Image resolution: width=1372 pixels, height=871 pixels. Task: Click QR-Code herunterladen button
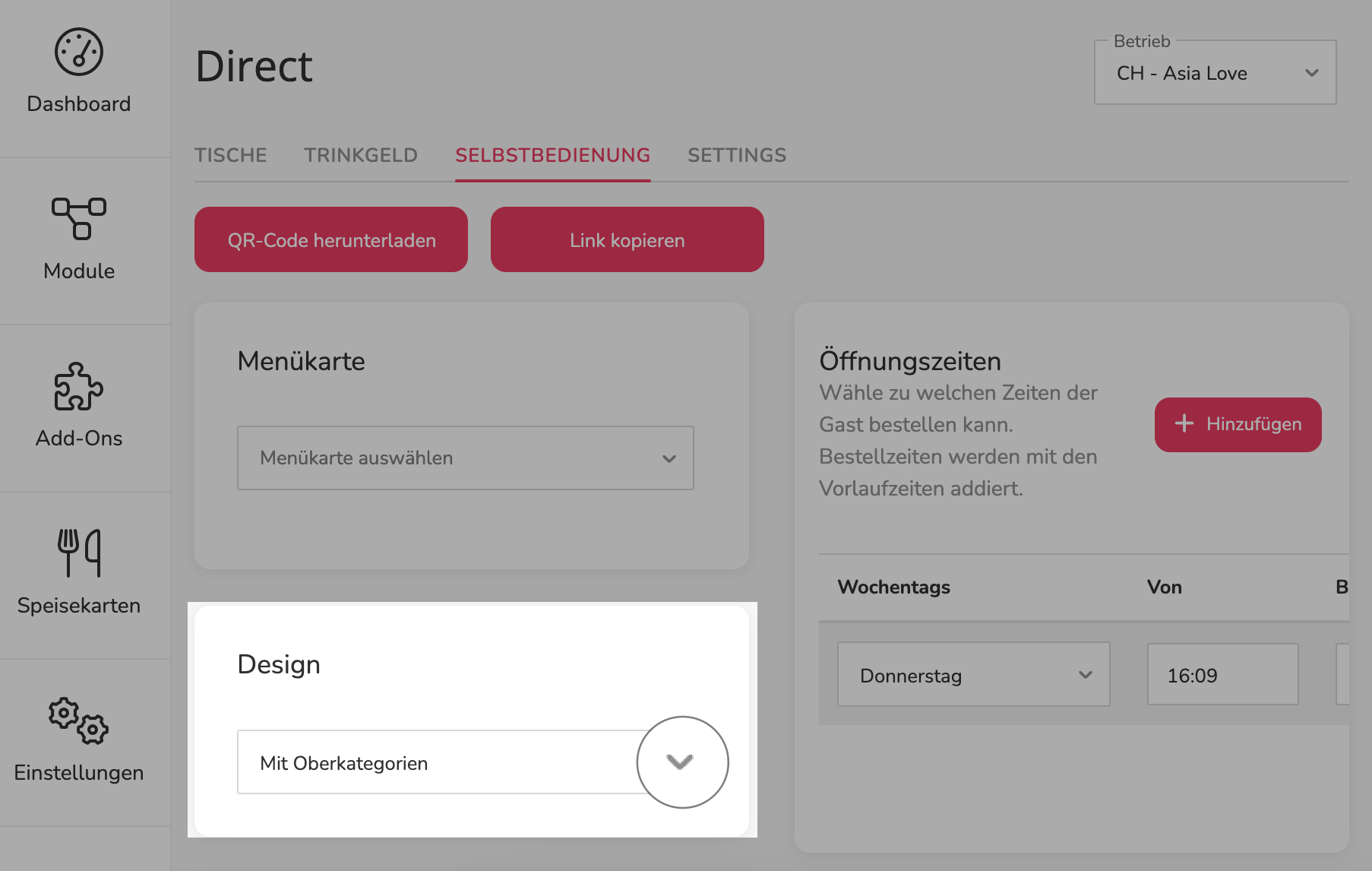(331, 239)
